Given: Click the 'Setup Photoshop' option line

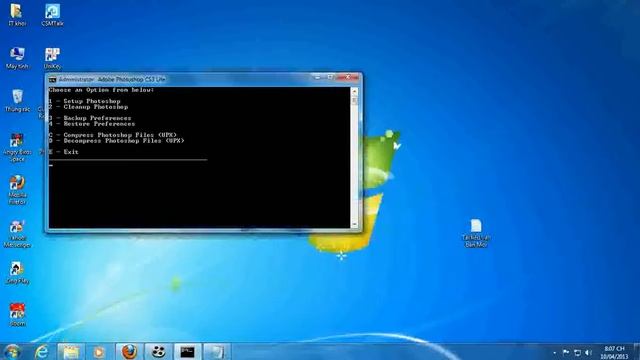Looking at the screenshot, I should (x=84, y=101).
